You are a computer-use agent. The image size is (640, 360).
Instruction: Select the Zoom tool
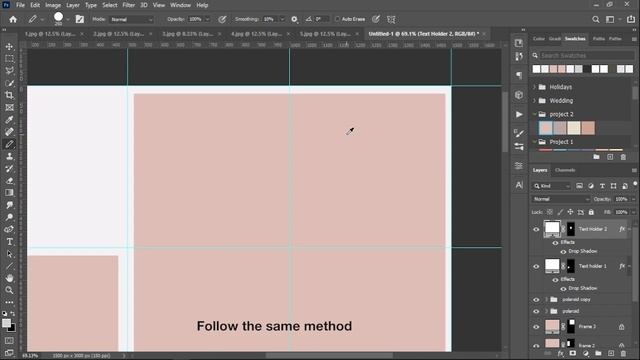[9, 290]
